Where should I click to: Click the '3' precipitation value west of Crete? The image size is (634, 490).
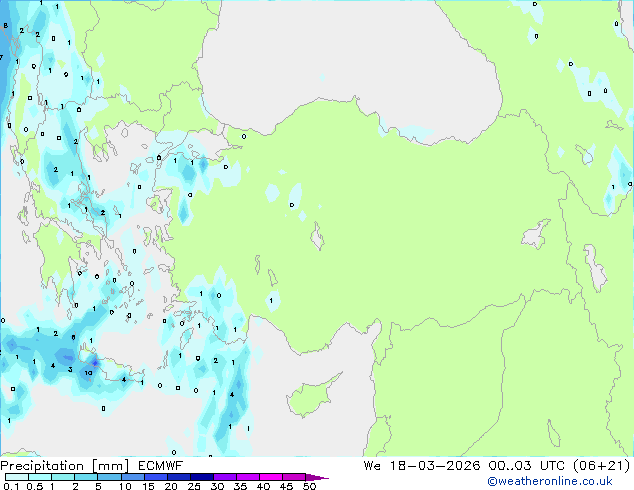point(70,370)
